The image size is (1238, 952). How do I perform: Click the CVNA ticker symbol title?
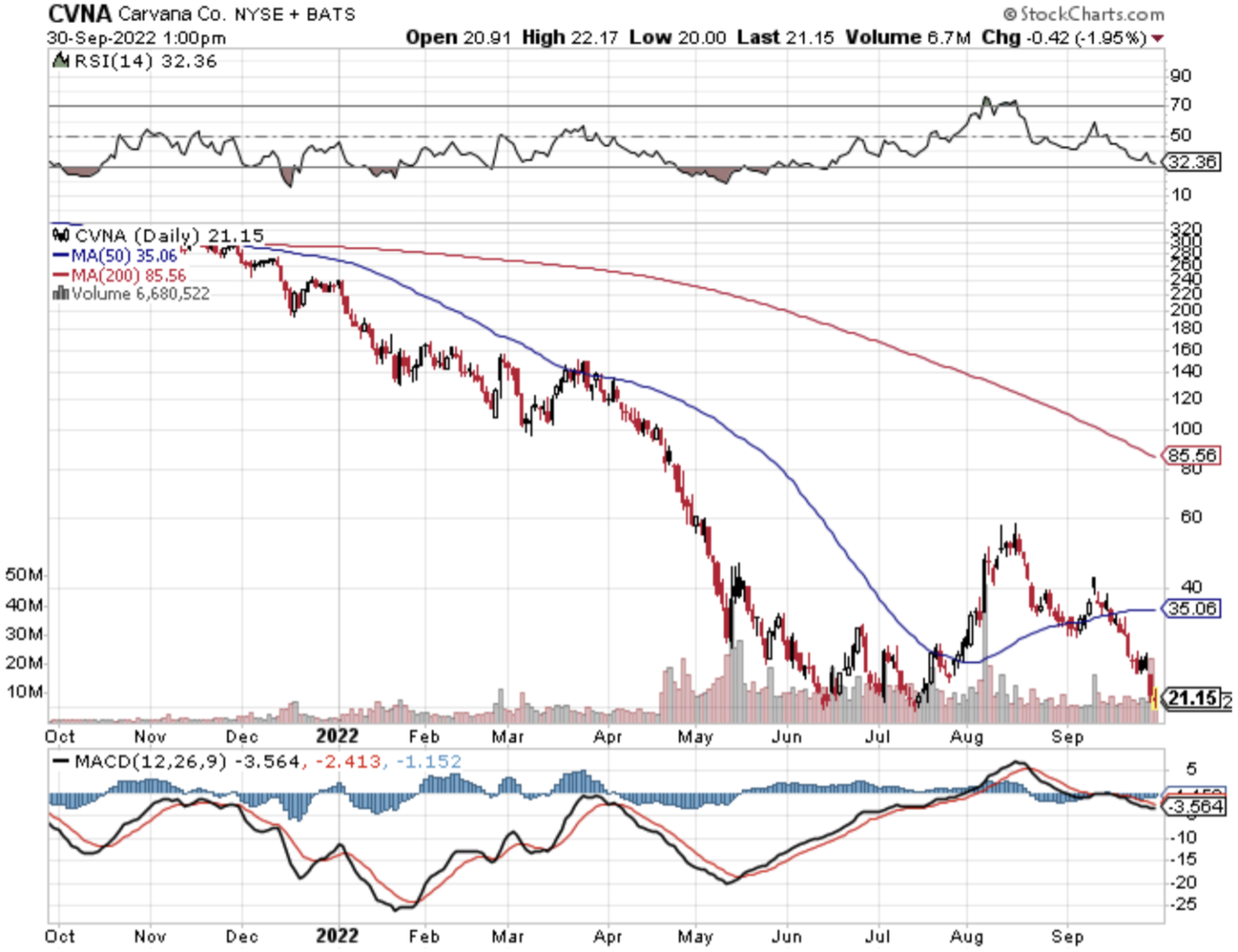point(80,14)
